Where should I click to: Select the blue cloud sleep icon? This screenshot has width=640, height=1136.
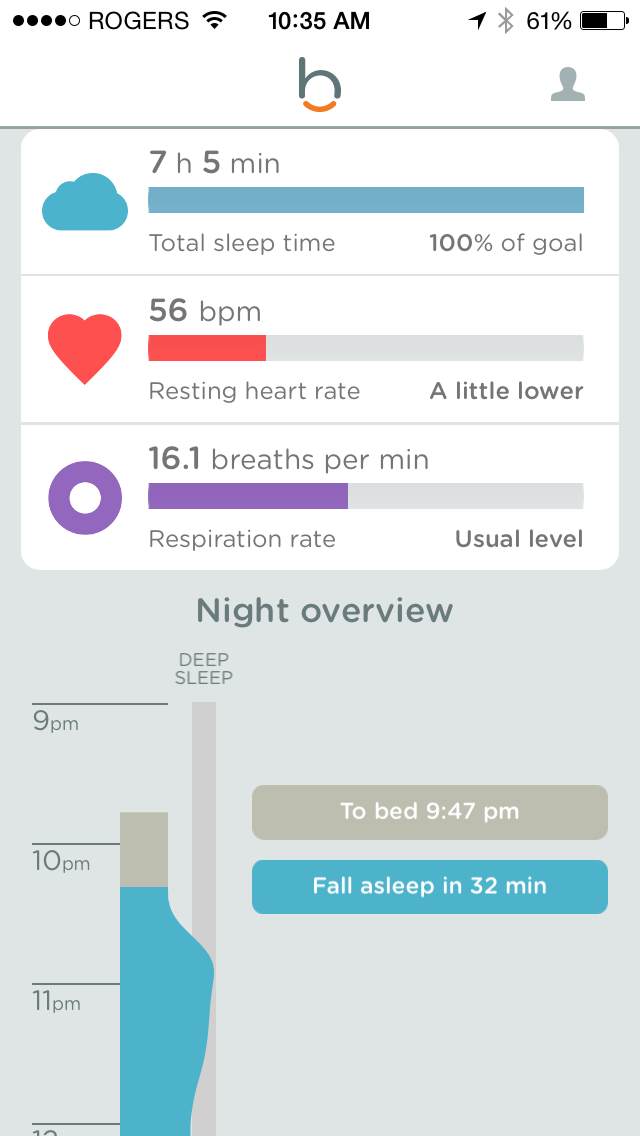[x=84, y=201]
